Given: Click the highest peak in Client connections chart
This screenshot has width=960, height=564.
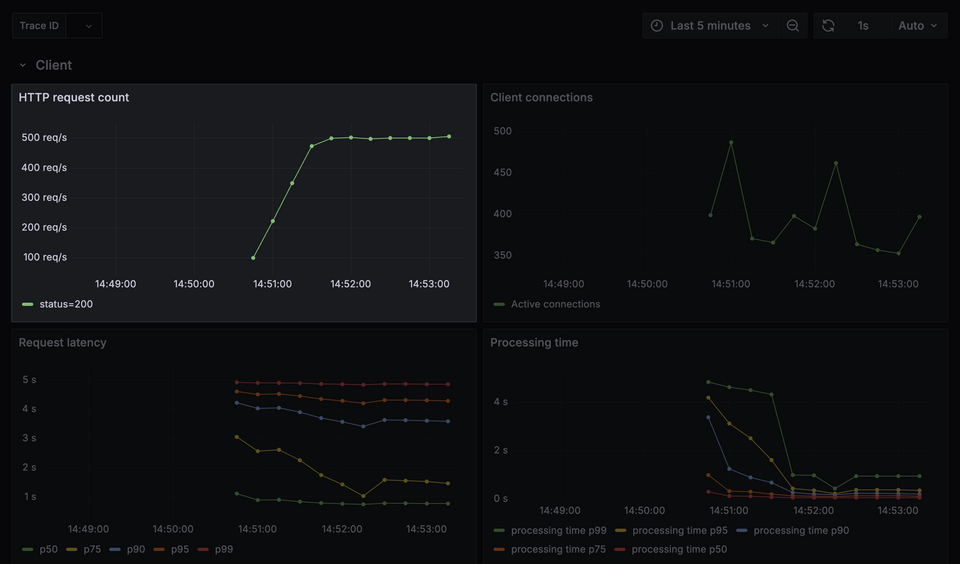Looking at the screenshot, I should 731,142.
